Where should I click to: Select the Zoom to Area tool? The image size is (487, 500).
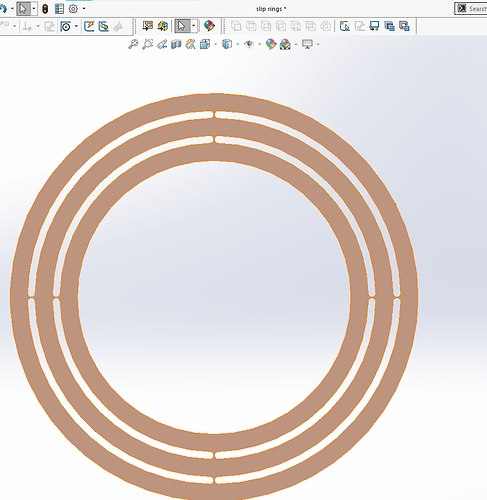point(147,44)
